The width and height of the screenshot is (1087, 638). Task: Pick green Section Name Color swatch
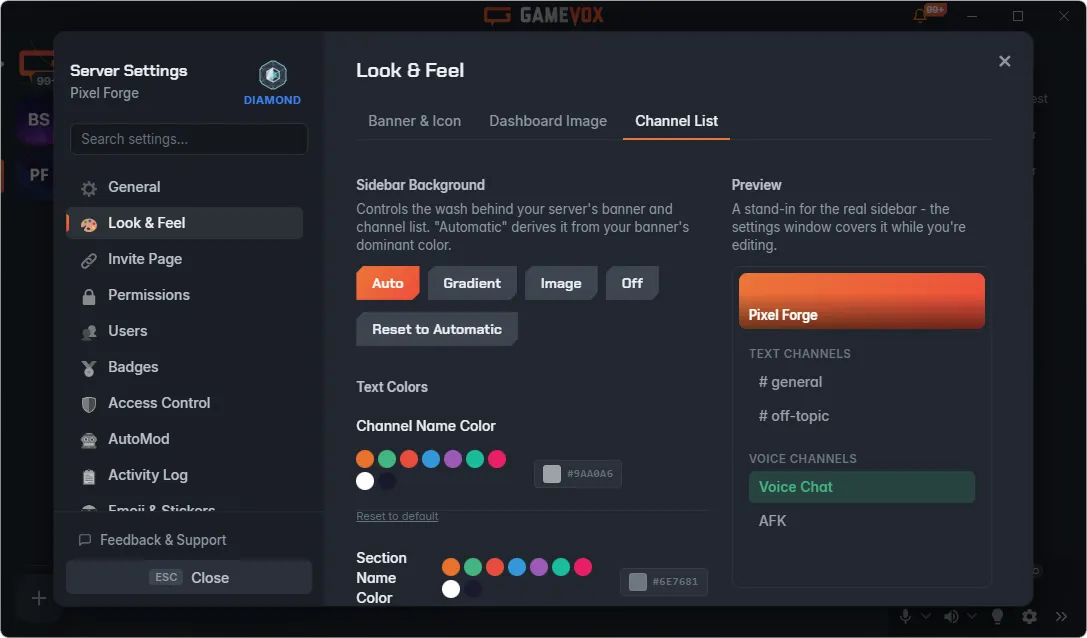pyautogui.click(x=473, y=567)
